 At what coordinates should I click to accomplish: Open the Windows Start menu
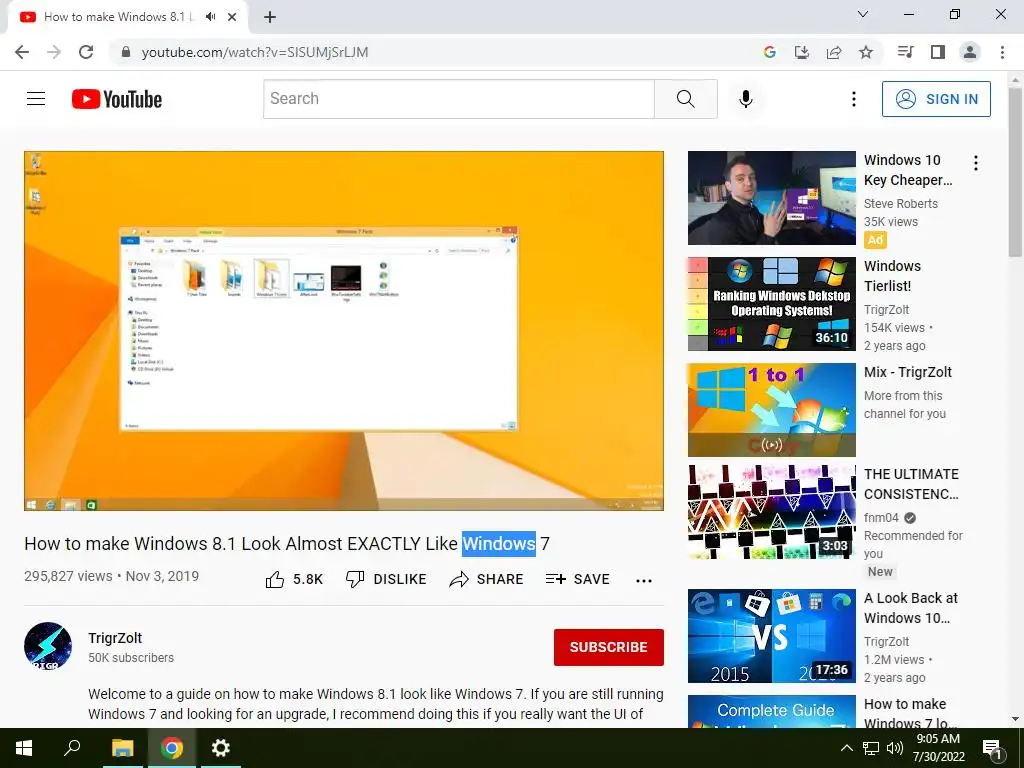(x=24, y=748)
